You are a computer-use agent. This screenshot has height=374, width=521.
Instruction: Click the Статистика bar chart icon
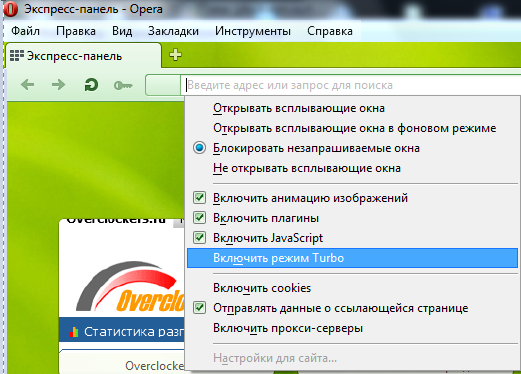[x=74, y=332]
